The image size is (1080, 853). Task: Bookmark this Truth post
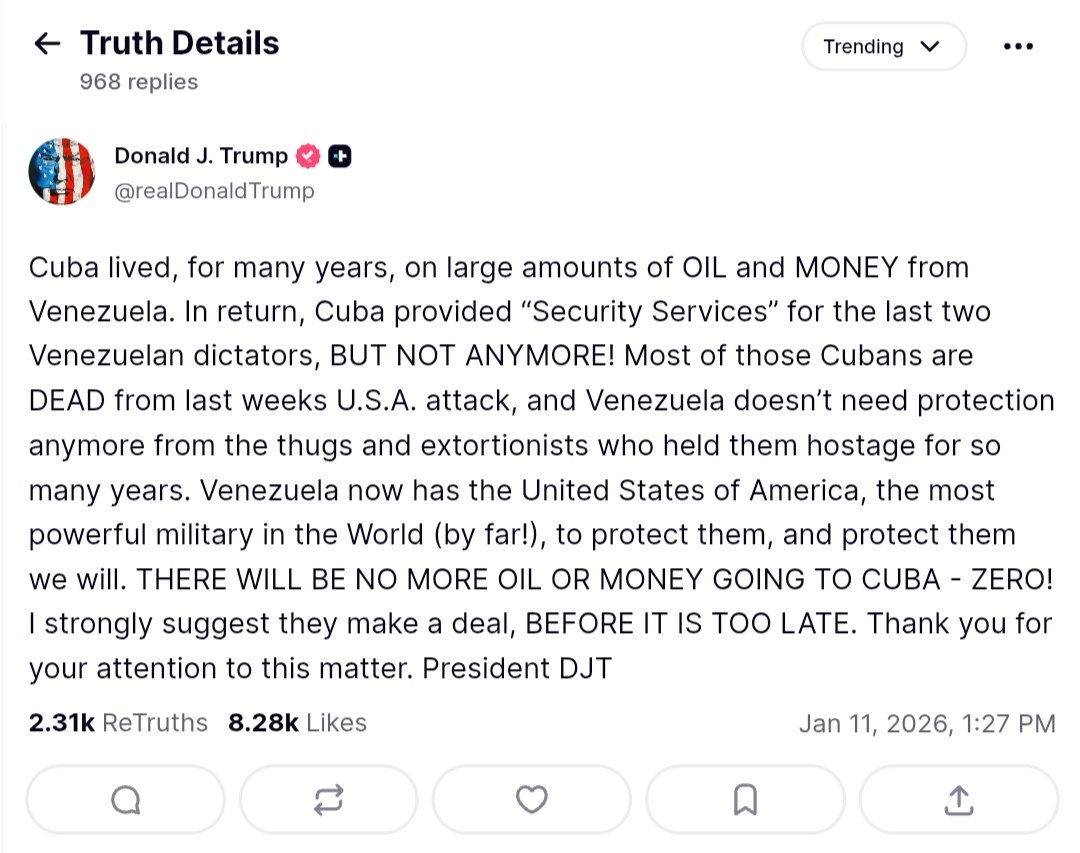tap(745, 799)
